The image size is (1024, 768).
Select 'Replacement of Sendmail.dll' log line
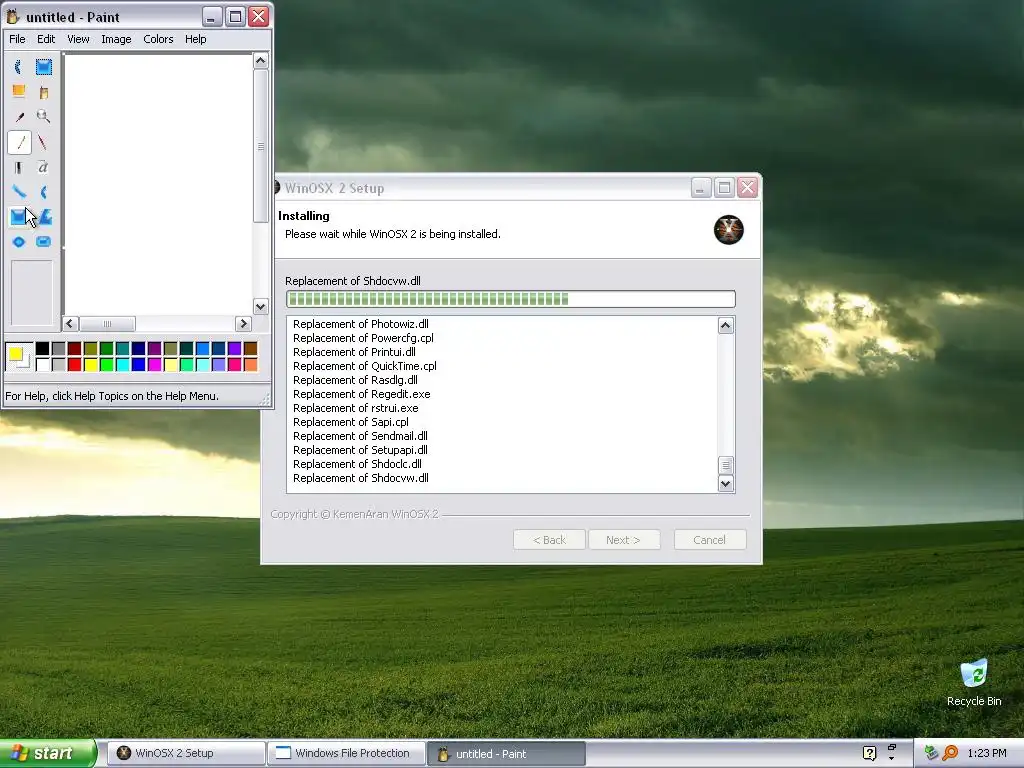click(360, 436)
